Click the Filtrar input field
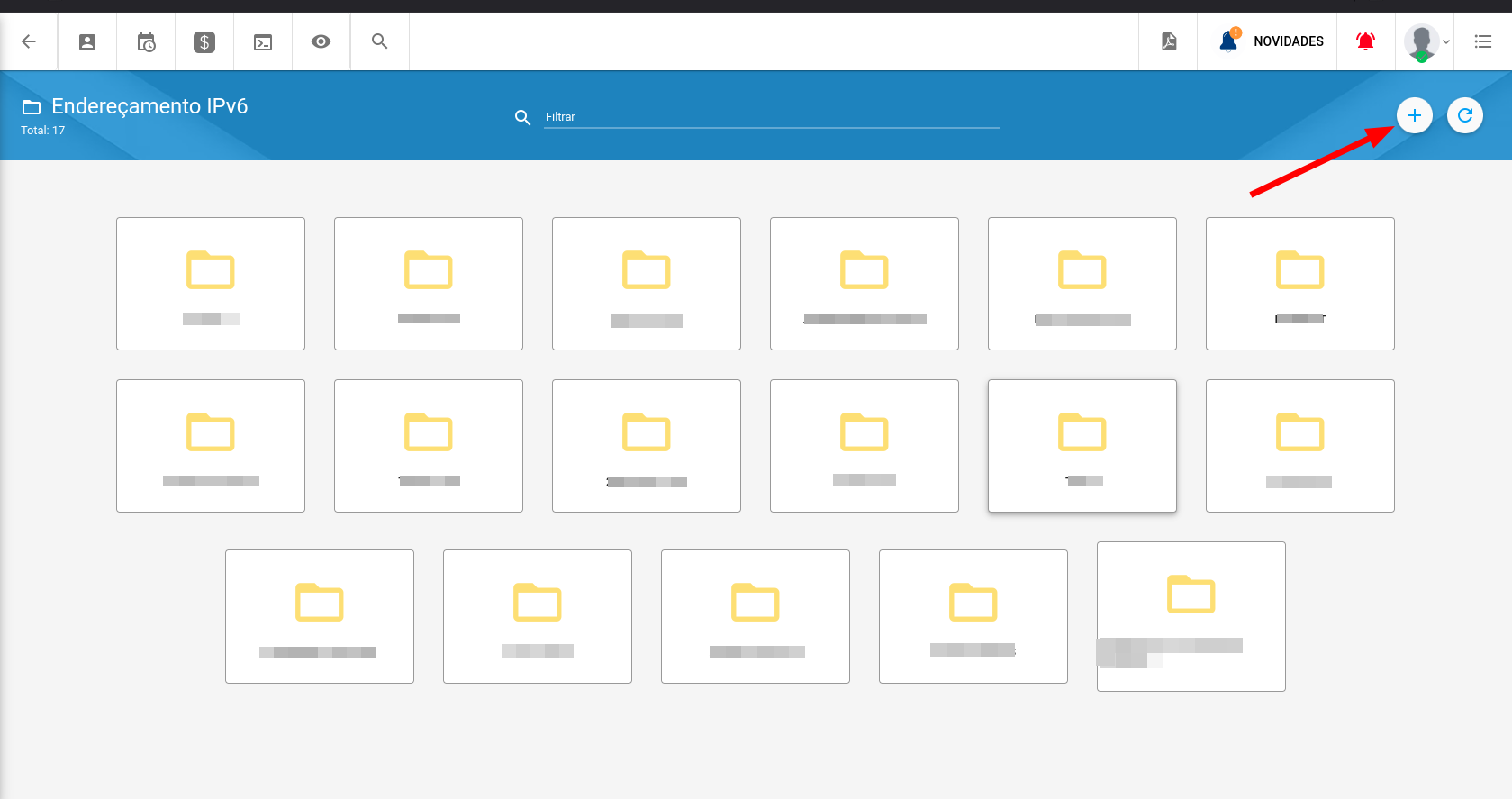Viewport: 1512px width, 799px height. (x=772, y=117)
